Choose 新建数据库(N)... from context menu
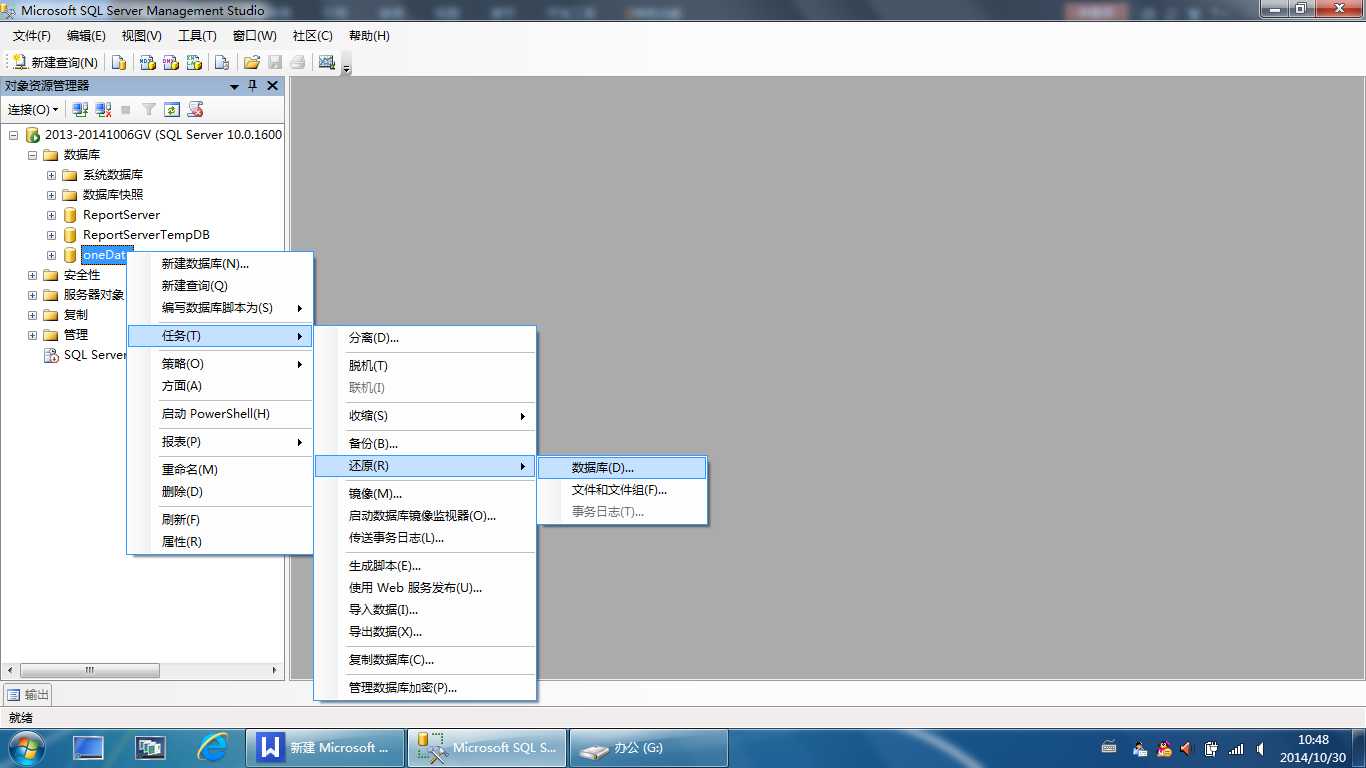Image resolution: width=1366 pixels, height=768 pixels. pos(220,264)
